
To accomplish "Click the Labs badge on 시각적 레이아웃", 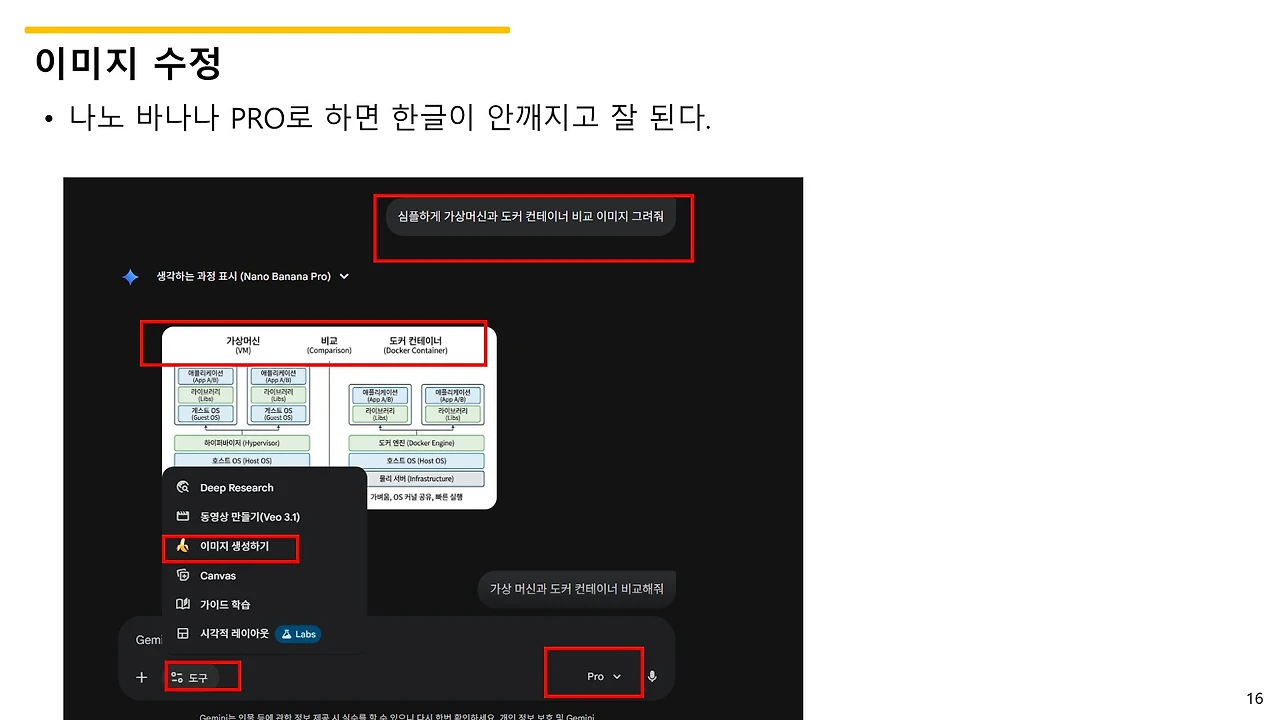I will tap(298, 633).
